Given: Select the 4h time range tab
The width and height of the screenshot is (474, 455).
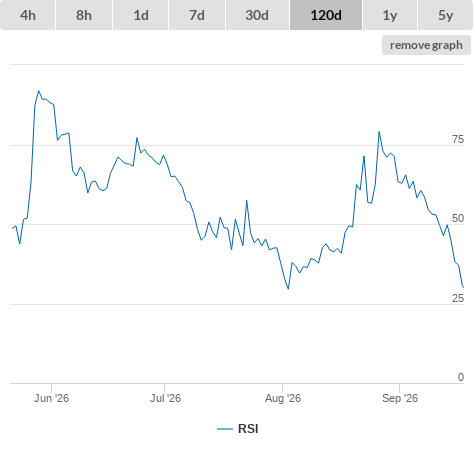Looking at the screenshot, I should [28, 15].
